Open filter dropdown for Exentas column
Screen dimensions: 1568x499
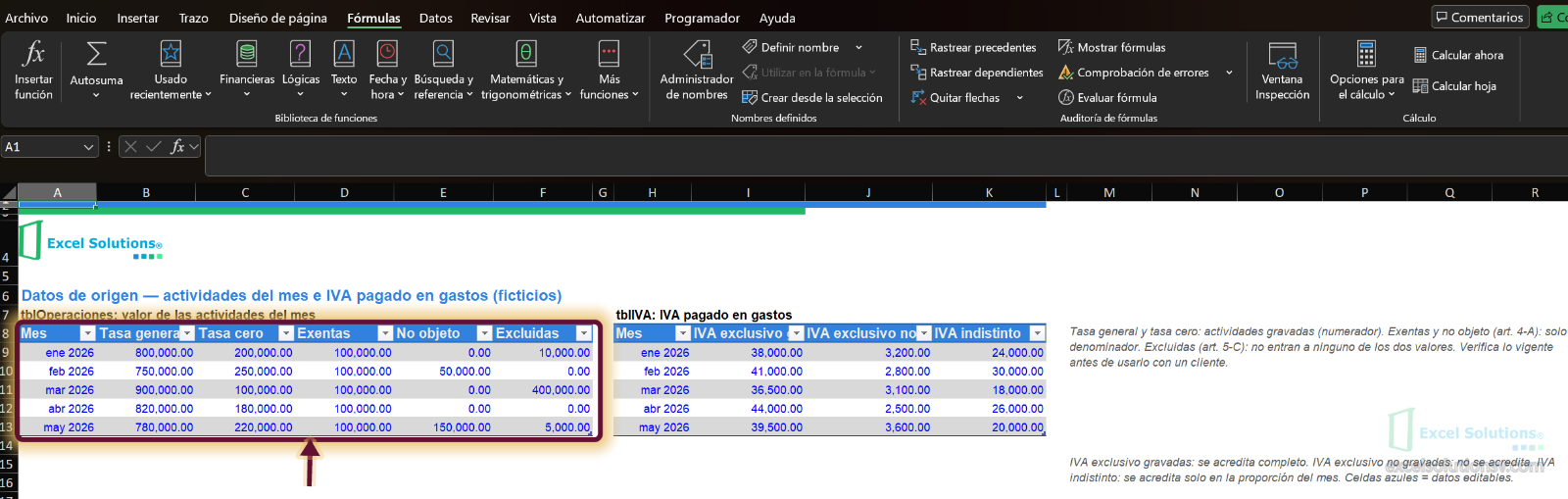coord(385,333)
